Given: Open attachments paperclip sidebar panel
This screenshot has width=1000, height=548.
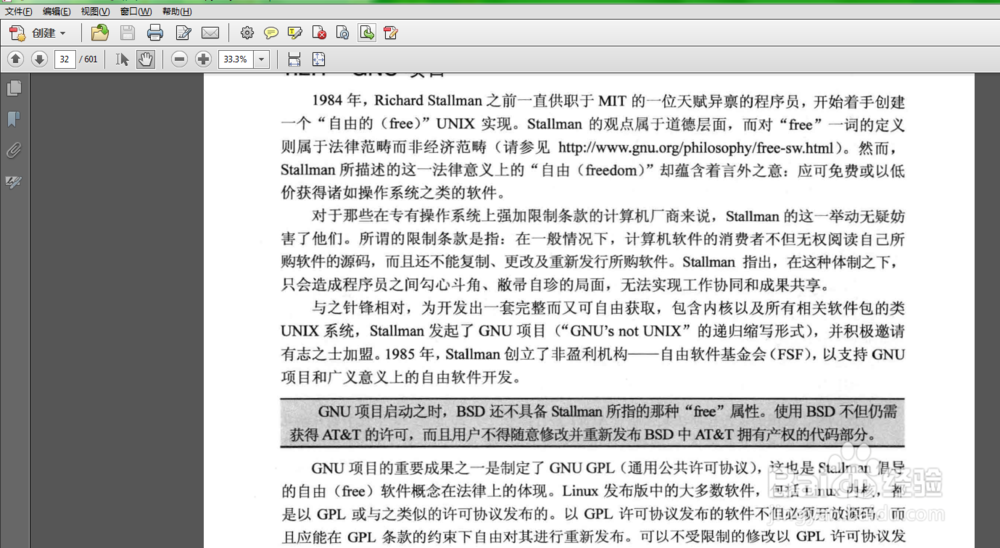Looking at the screenshot, I should 14,151.
